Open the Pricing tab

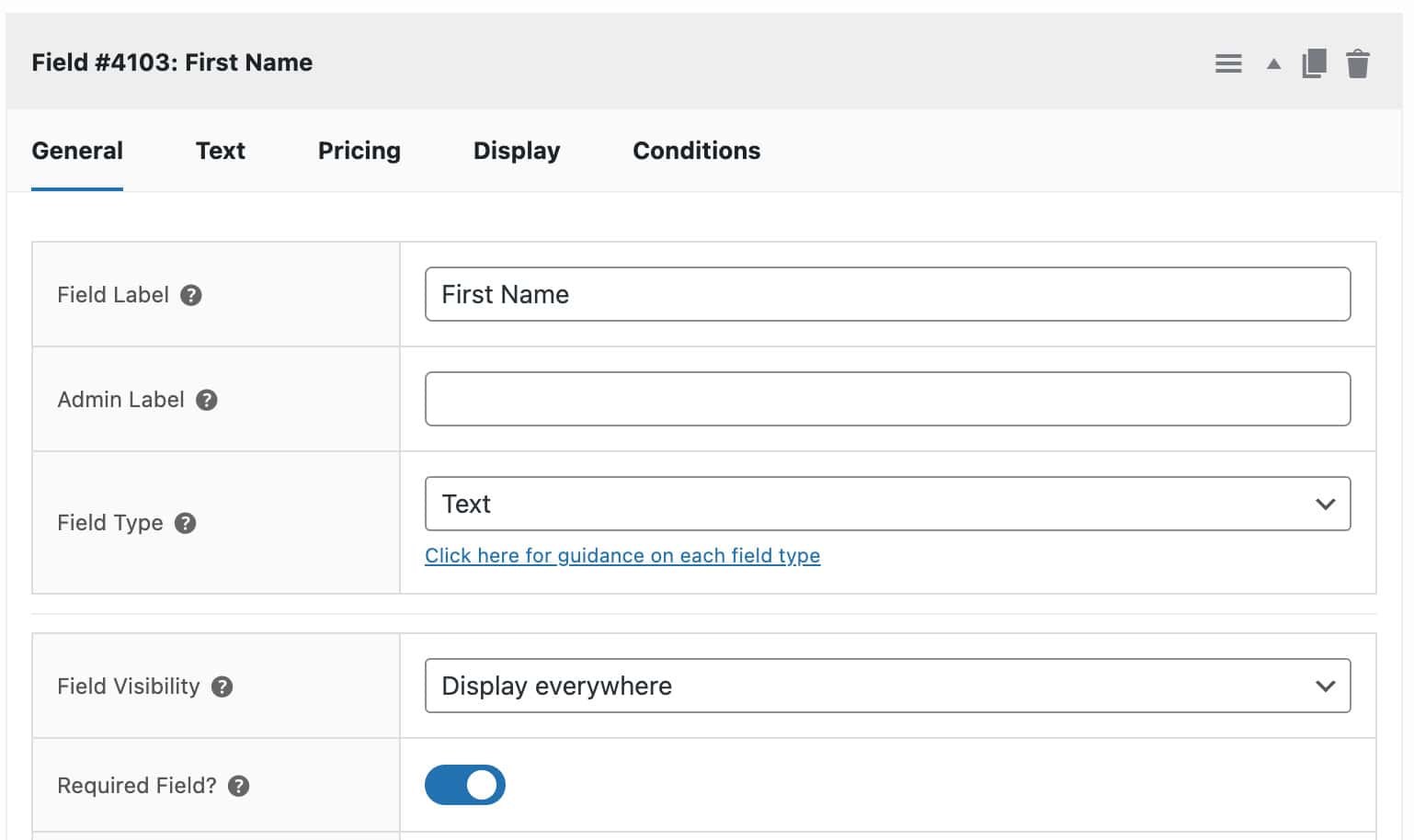tap(359, 151)
